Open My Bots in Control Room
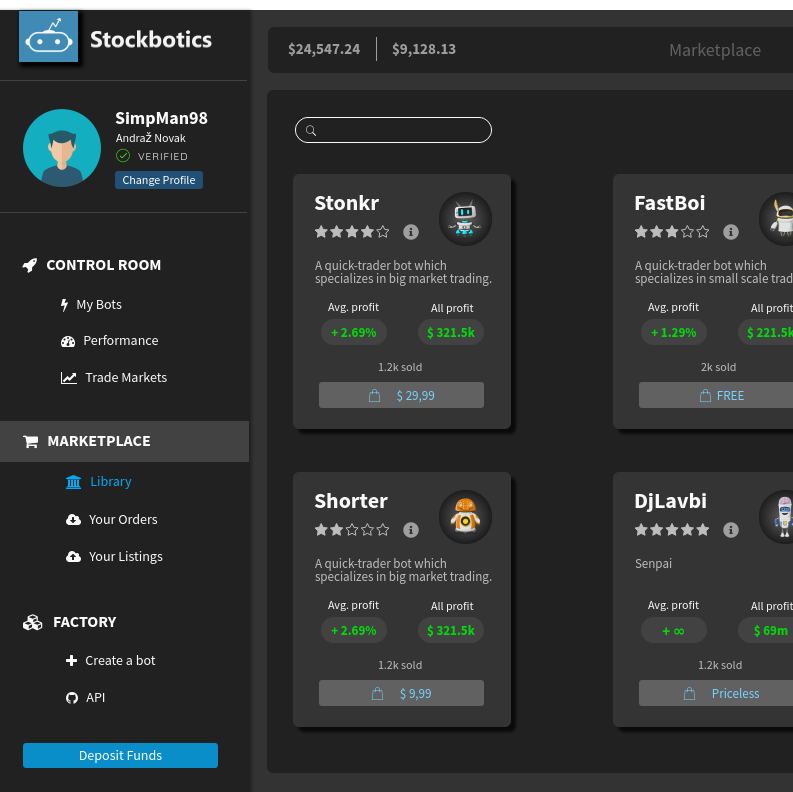The image size is (793, 792). 98,305
